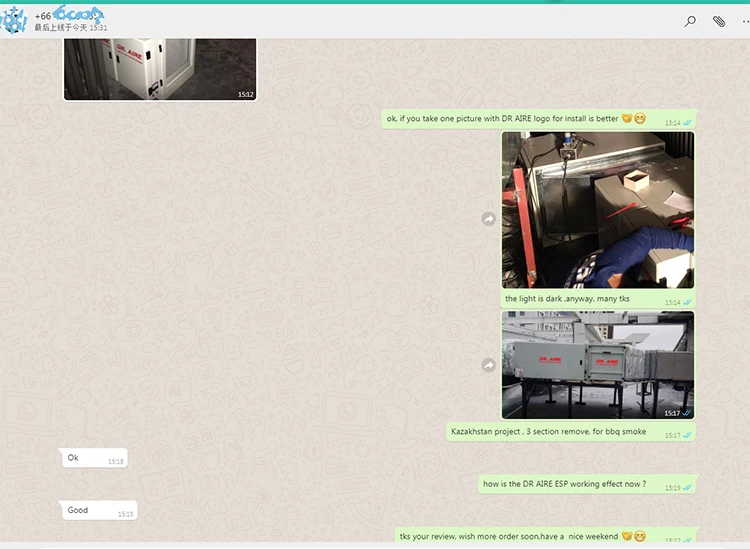The image size is (750, 549).
Task: Forward the dark installation photo
Action: [489, 219]
